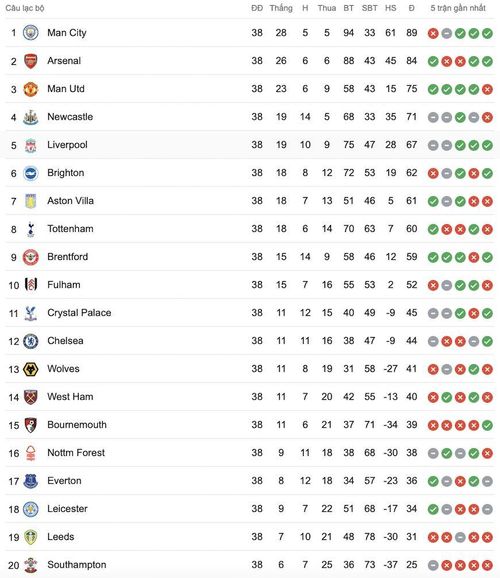This screenshot has width=500, height=578.
Task: Click Man Utd's last red loss indicator
Action: point(487,90)
